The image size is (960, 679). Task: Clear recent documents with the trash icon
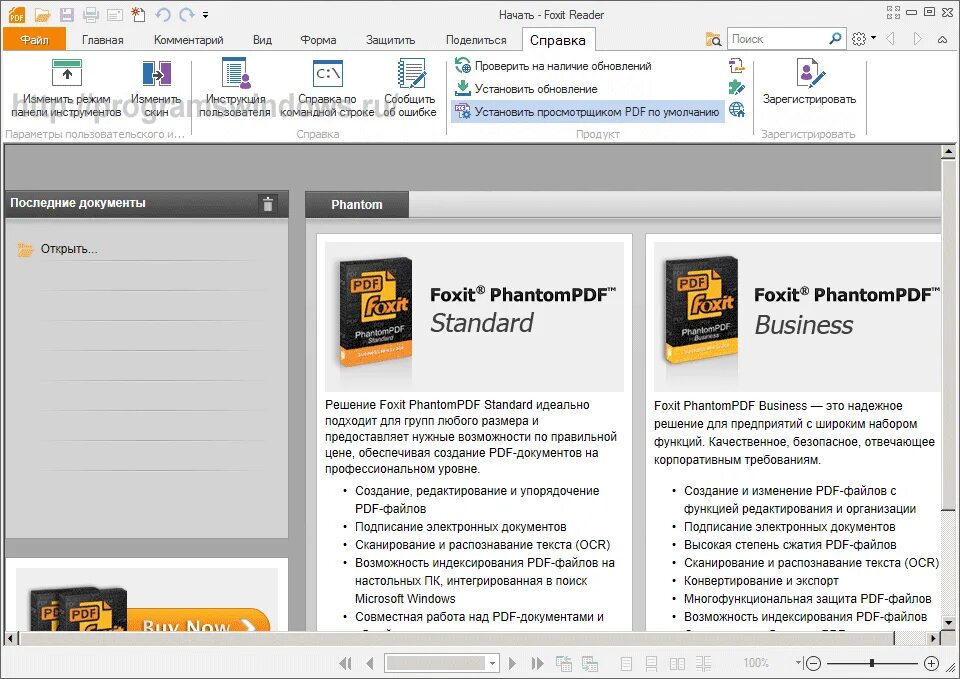click(x=268, y=204)
